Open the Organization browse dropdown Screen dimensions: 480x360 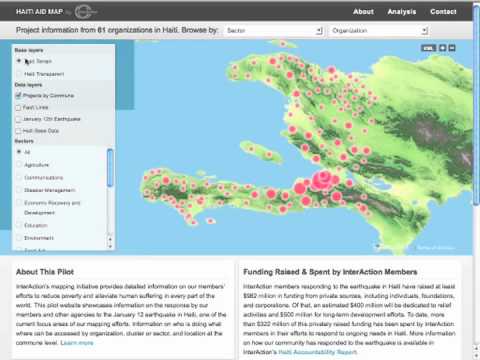click(x=379, y=31)
